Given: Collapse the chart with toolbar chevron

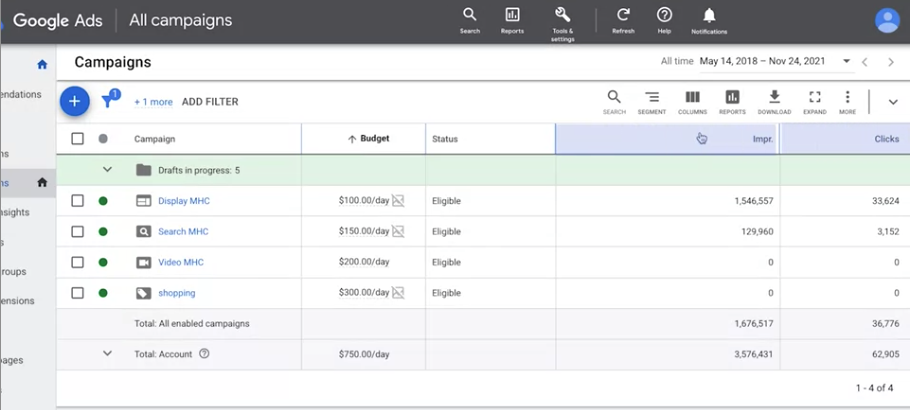Looking at the screenshot, I should (893, 102).
